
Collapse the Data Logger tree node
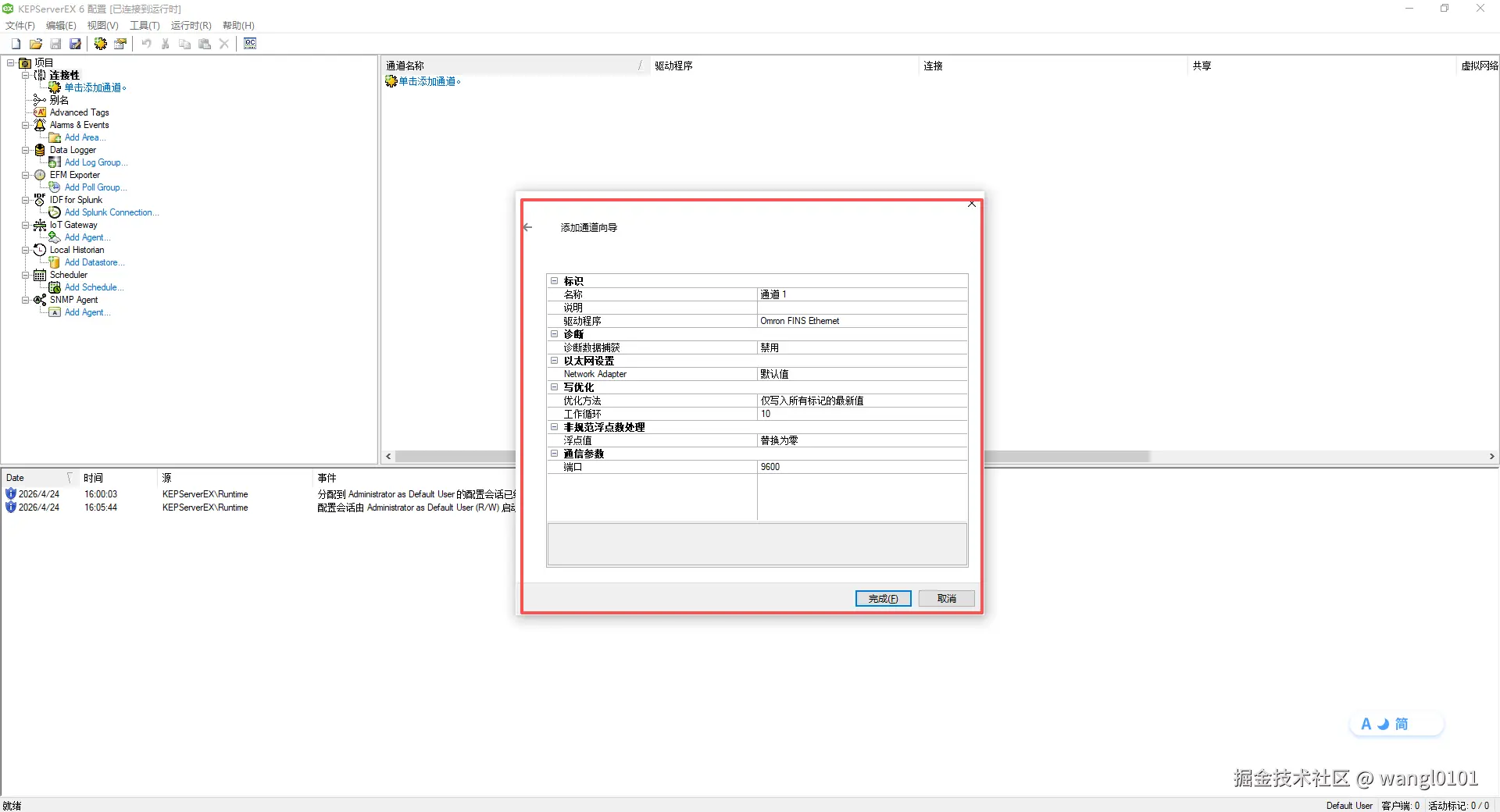click(26, 150)
